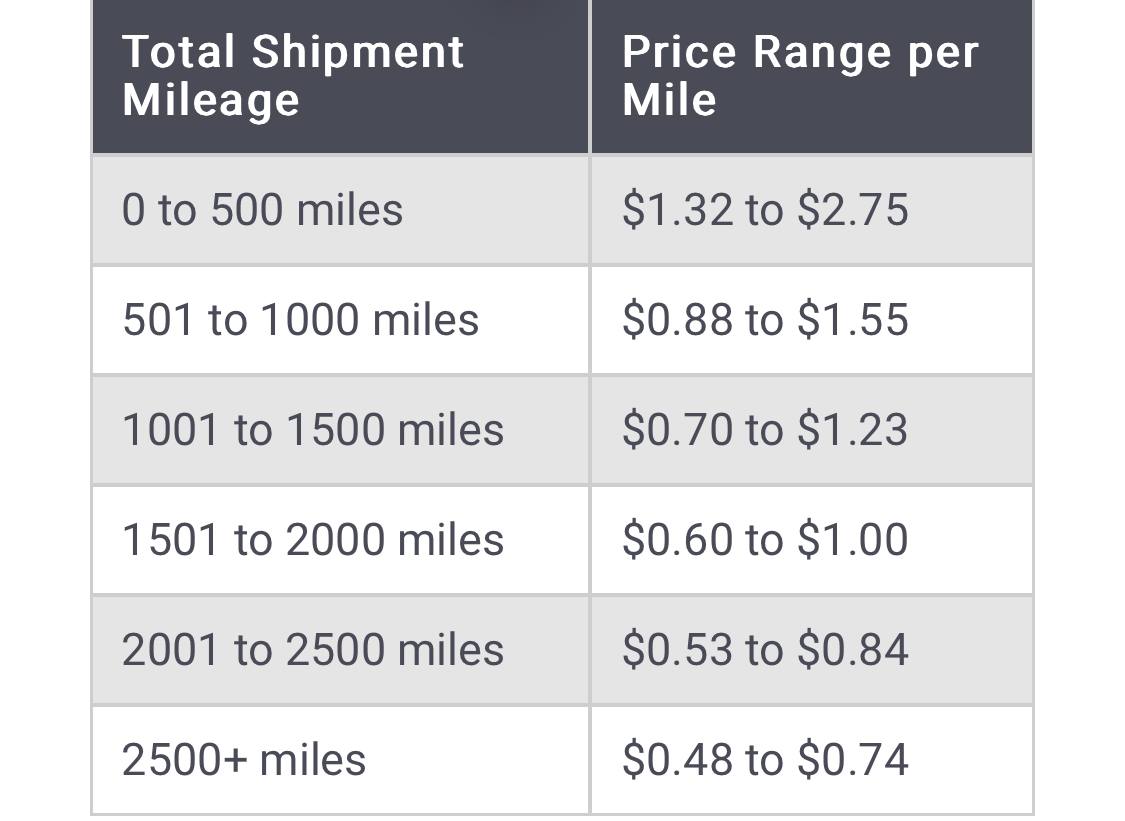This screenshot has height=821, width=1125.
Task: Click the $0.60 price value
Action: pyautogui.click(x=677, y=540)
